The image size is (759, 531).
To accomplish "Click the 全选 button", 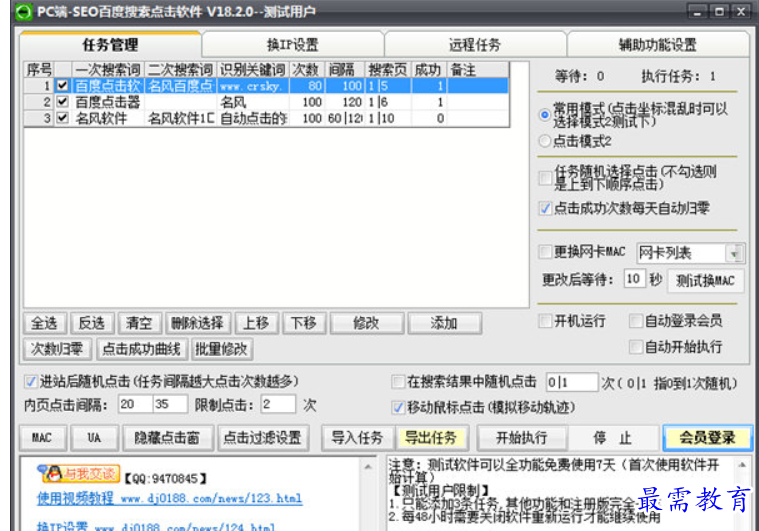I will click(45, 323).
